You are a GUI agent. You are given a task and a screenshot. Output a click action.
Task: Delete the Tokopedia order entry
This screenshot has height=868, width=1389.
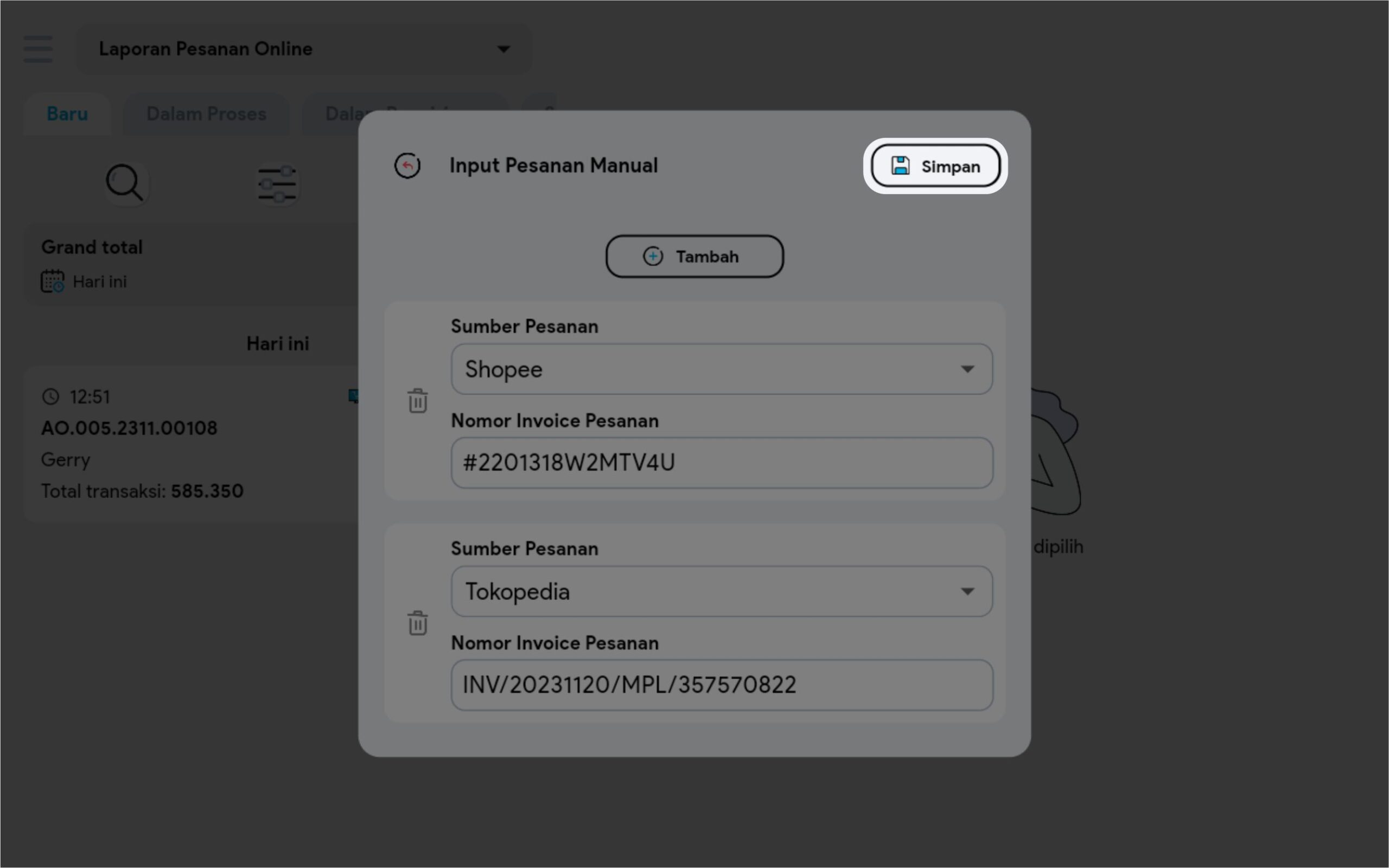point(417,623)
